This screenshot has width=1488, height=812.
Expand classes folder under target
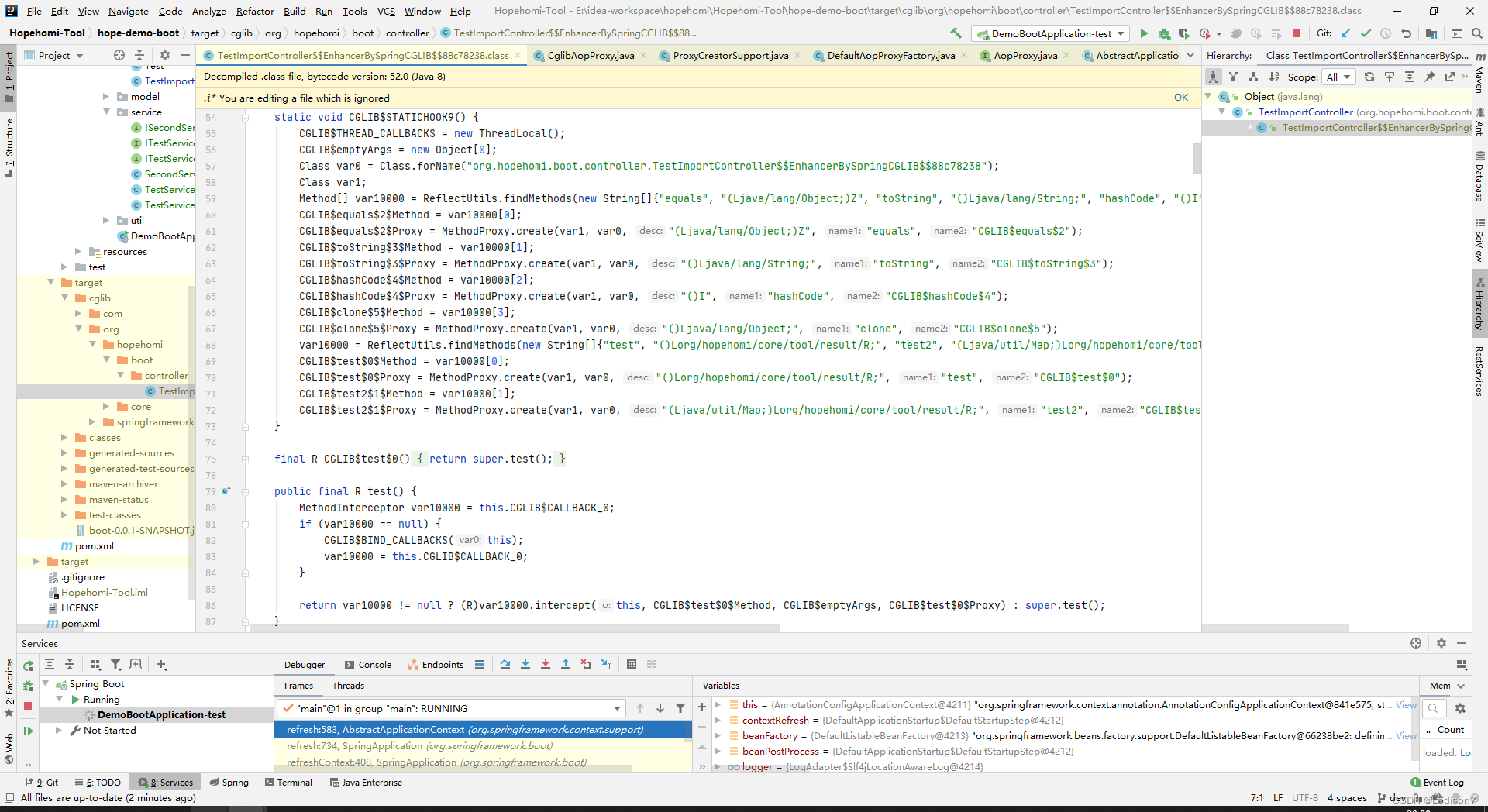(x=64, y=437)
